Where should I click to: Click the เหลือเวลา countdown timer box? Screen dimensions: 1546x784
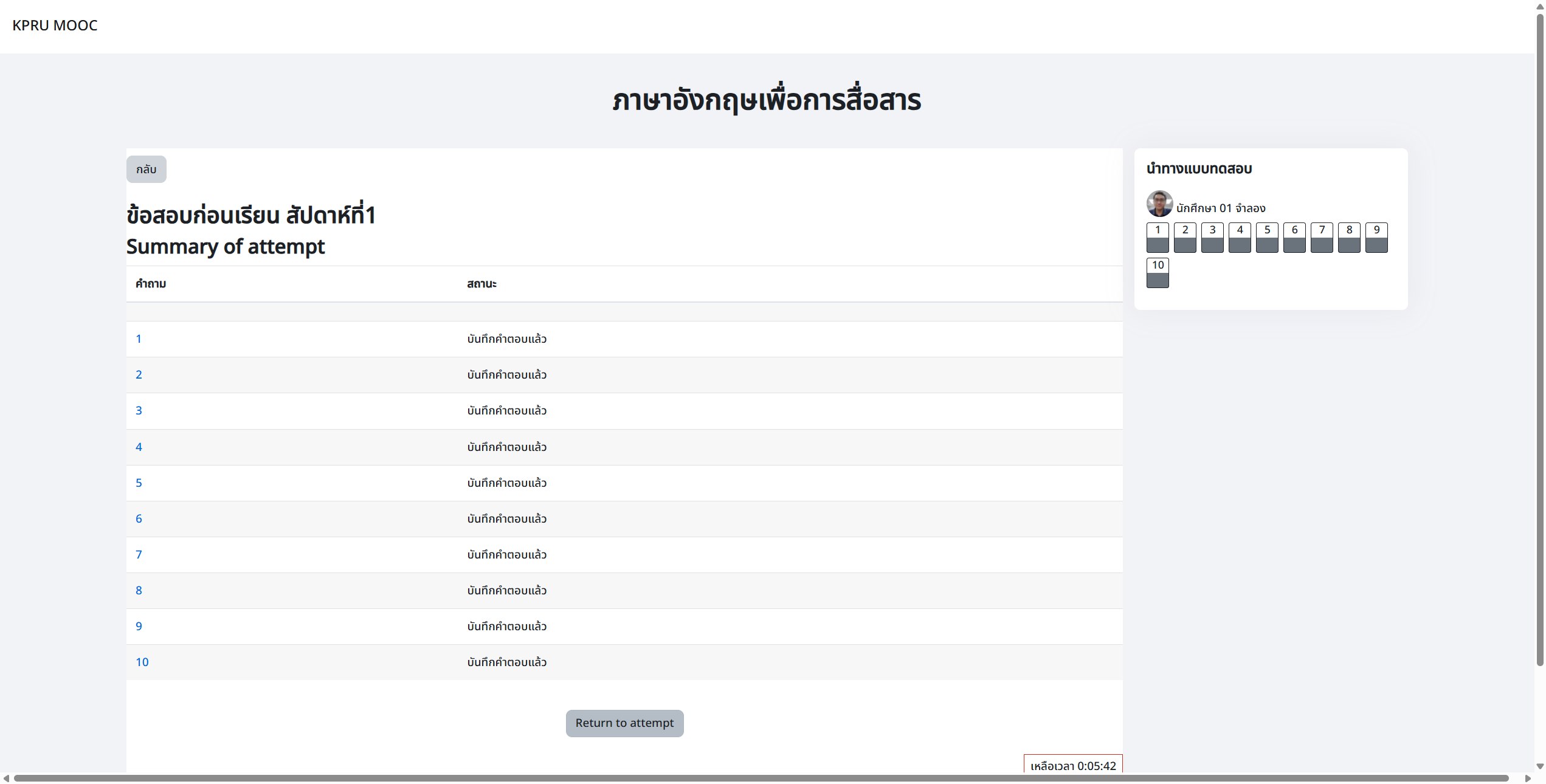point(1073,765)
